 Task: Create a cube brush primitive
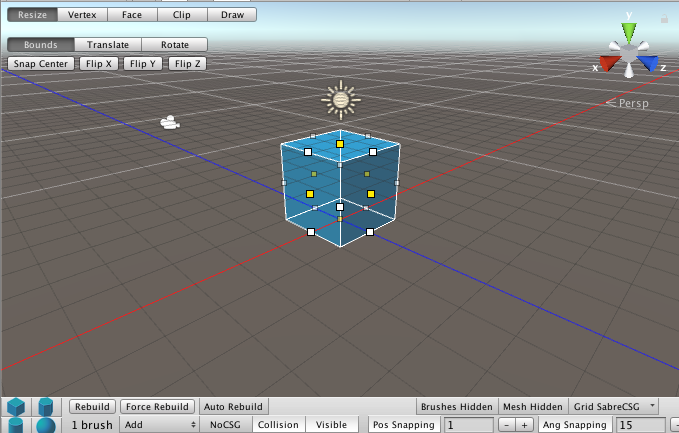click(x=16, y=407)
